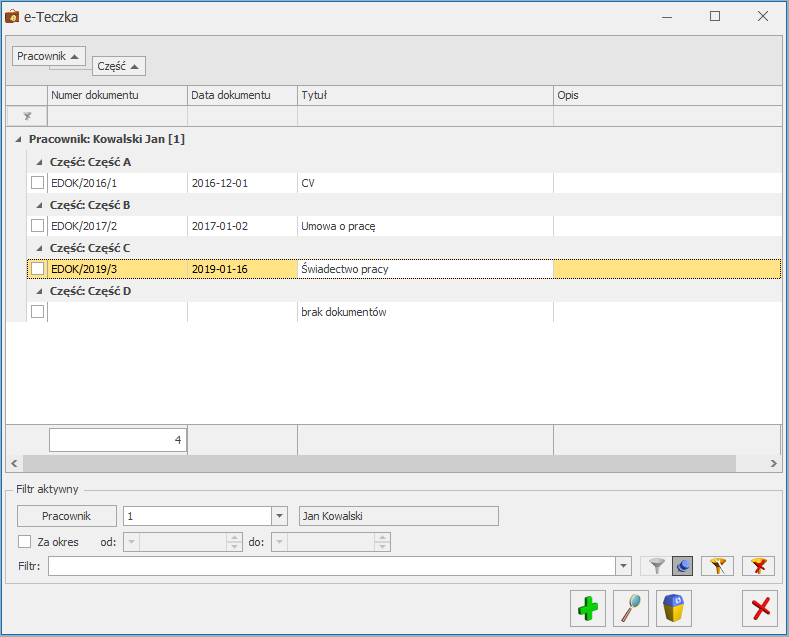Click the Numer dokumentu filter row cell
Viewport: 789px width, 637px height.
117,117
